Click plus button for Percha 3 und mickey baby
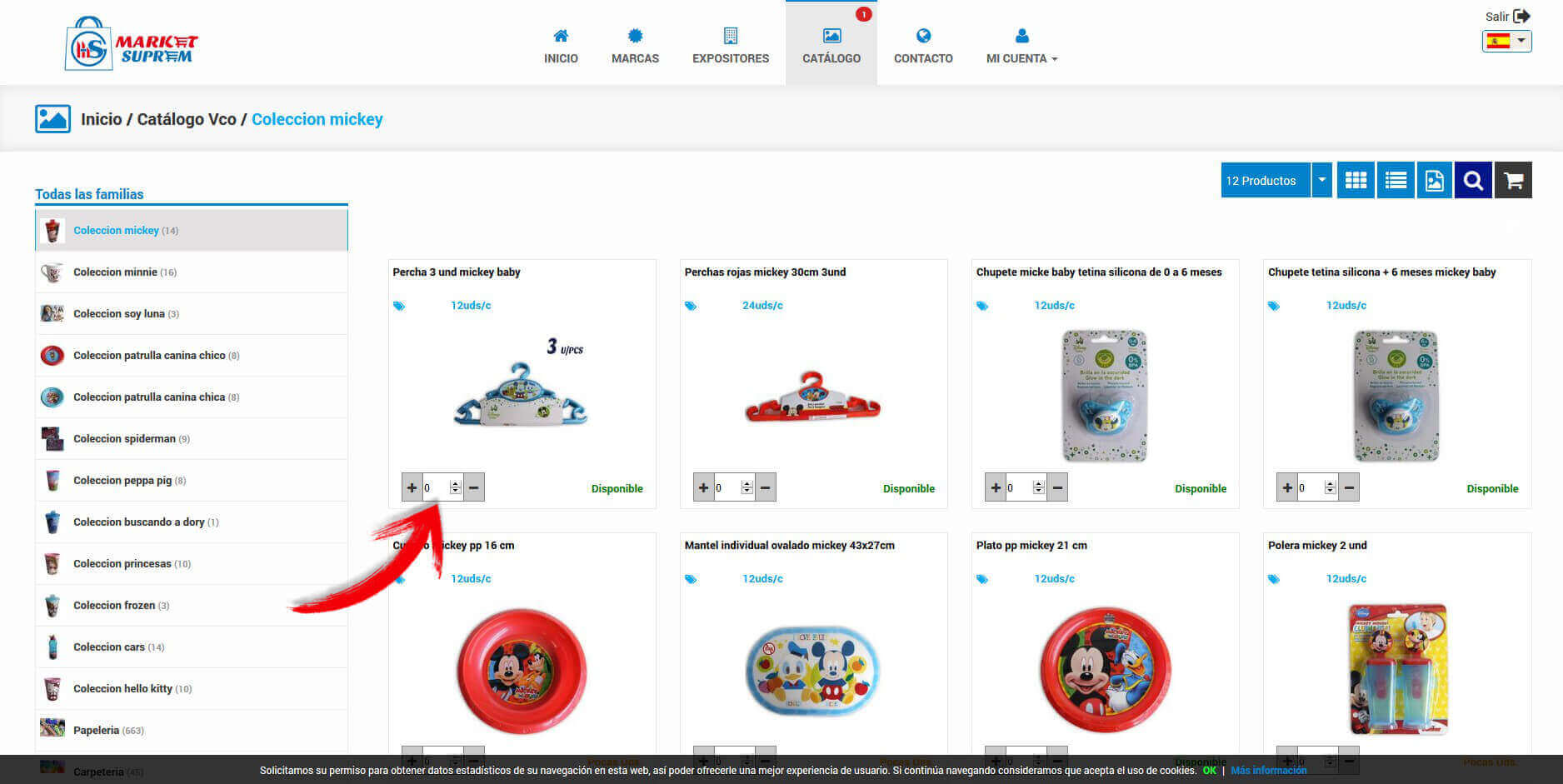Image resolution: width=1563 pixels, height=784 pixels. [x=412, y=488]
